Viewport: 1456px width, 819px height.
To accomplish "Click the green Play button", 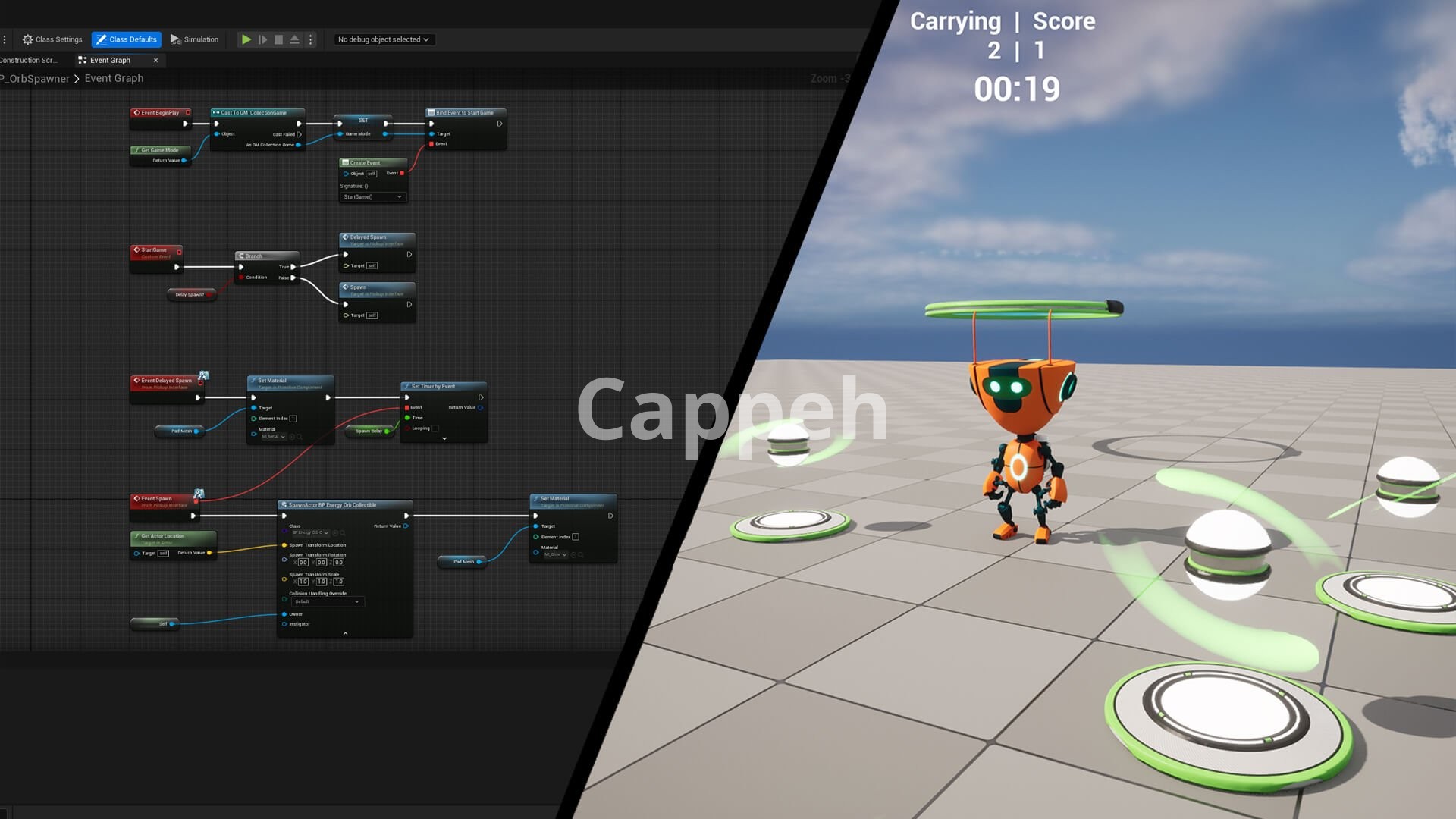I will [x=246, y=39].
